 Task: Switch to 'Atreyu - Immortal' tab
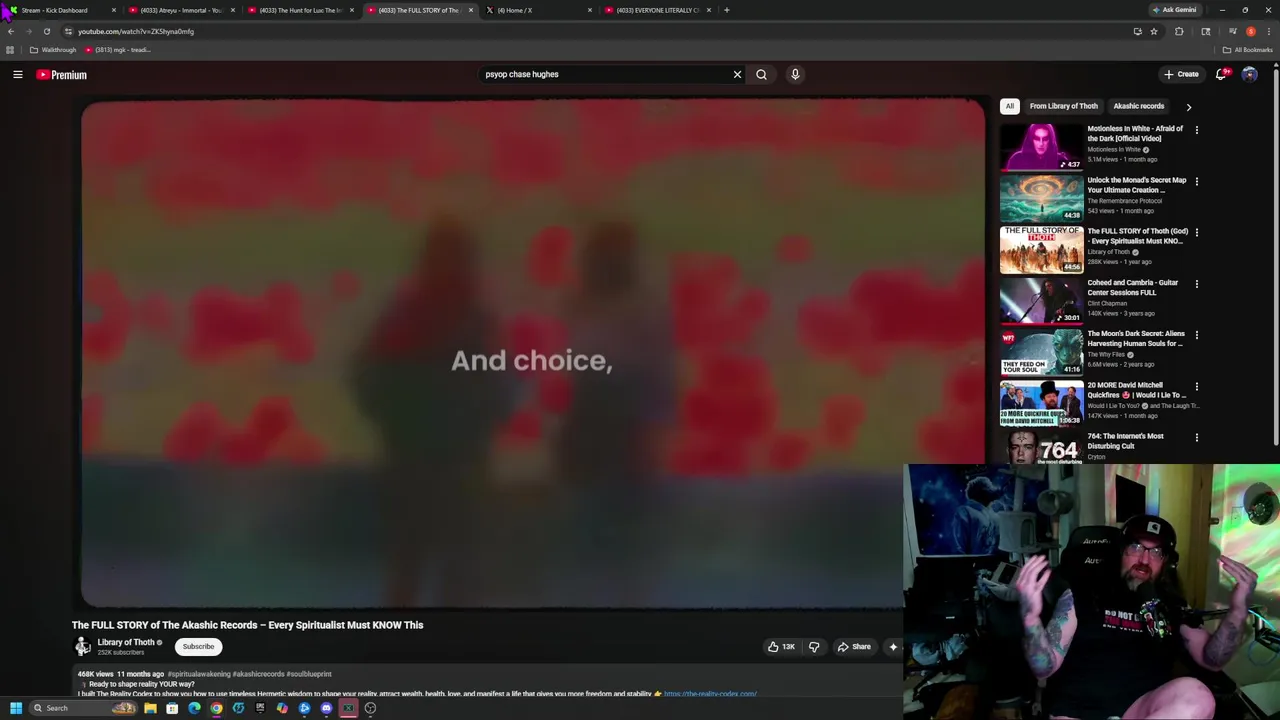click(x=180, y=10)
